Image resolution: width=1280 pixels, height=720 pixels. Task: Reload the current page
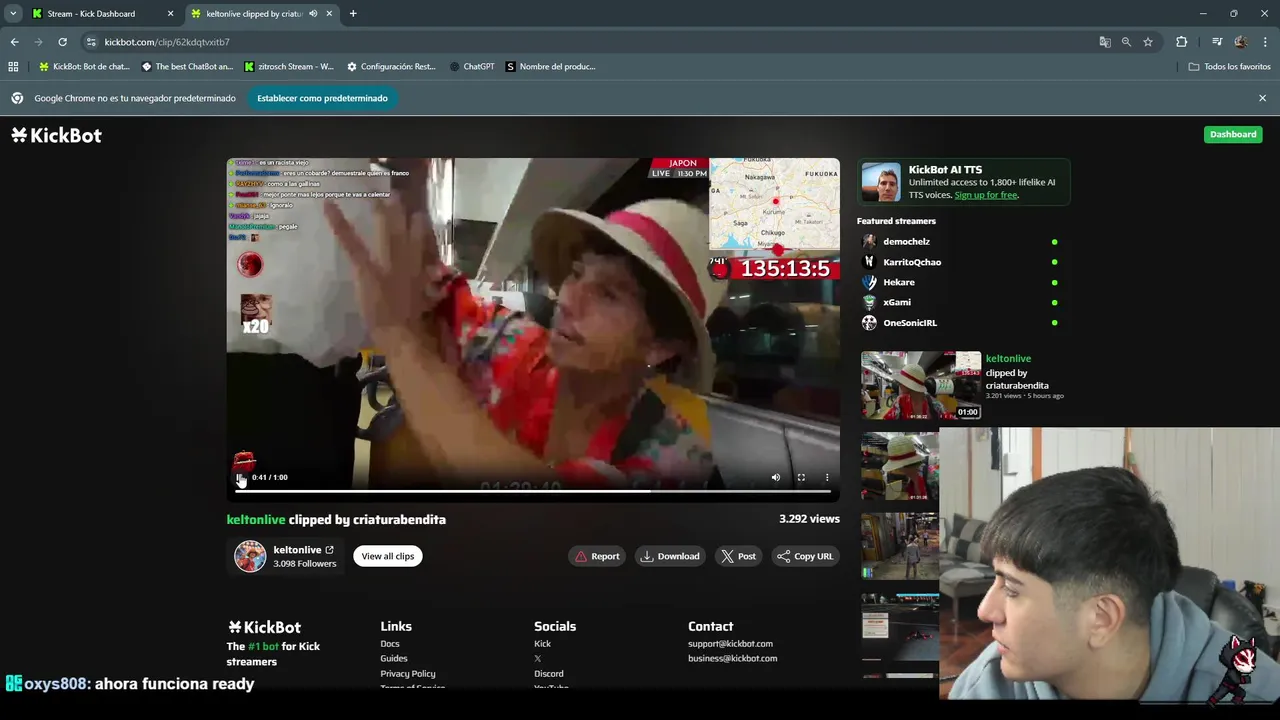point(62,42)
